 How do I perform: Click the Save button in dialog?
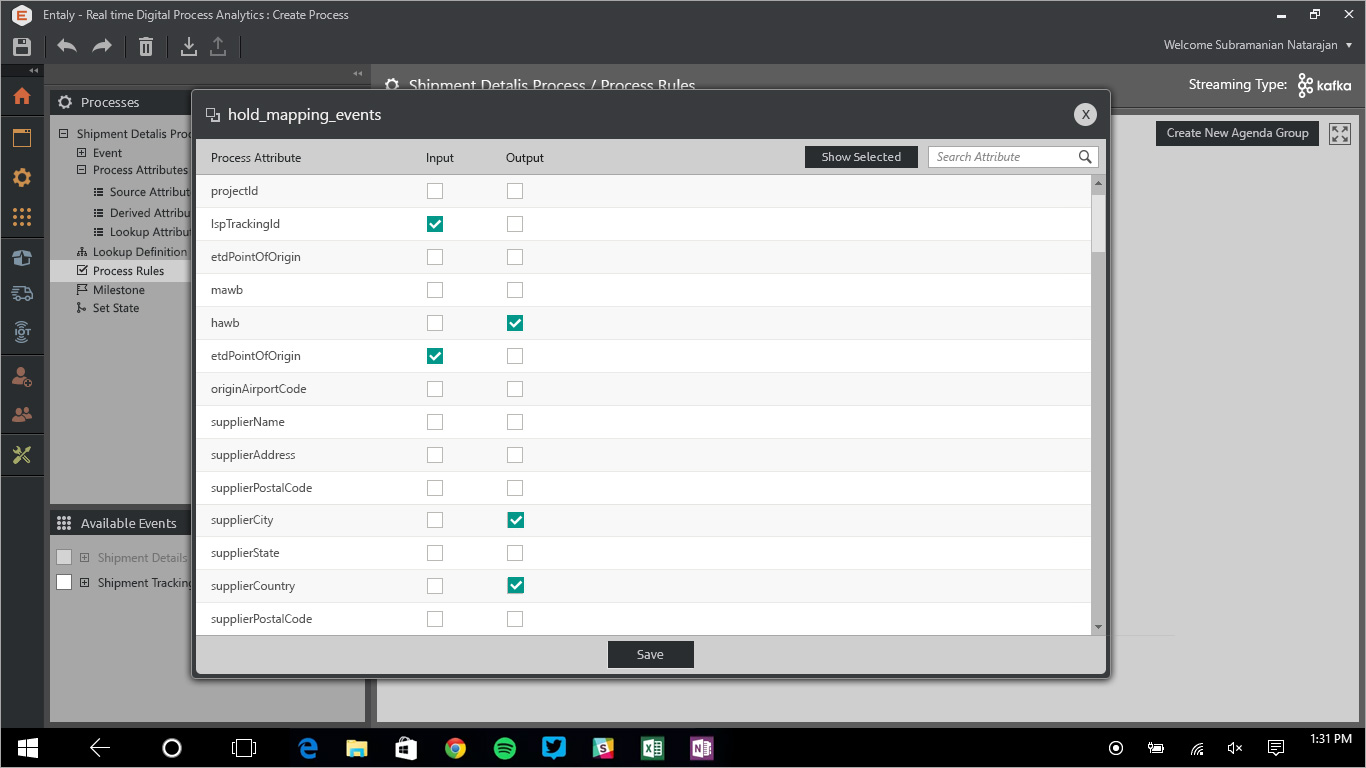650,654
